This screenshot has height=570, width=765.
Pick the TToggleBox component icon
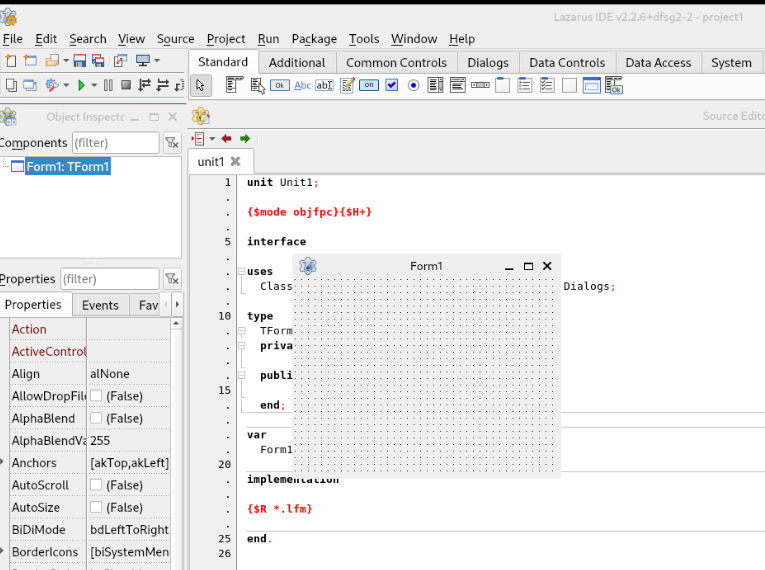(369, 85)
